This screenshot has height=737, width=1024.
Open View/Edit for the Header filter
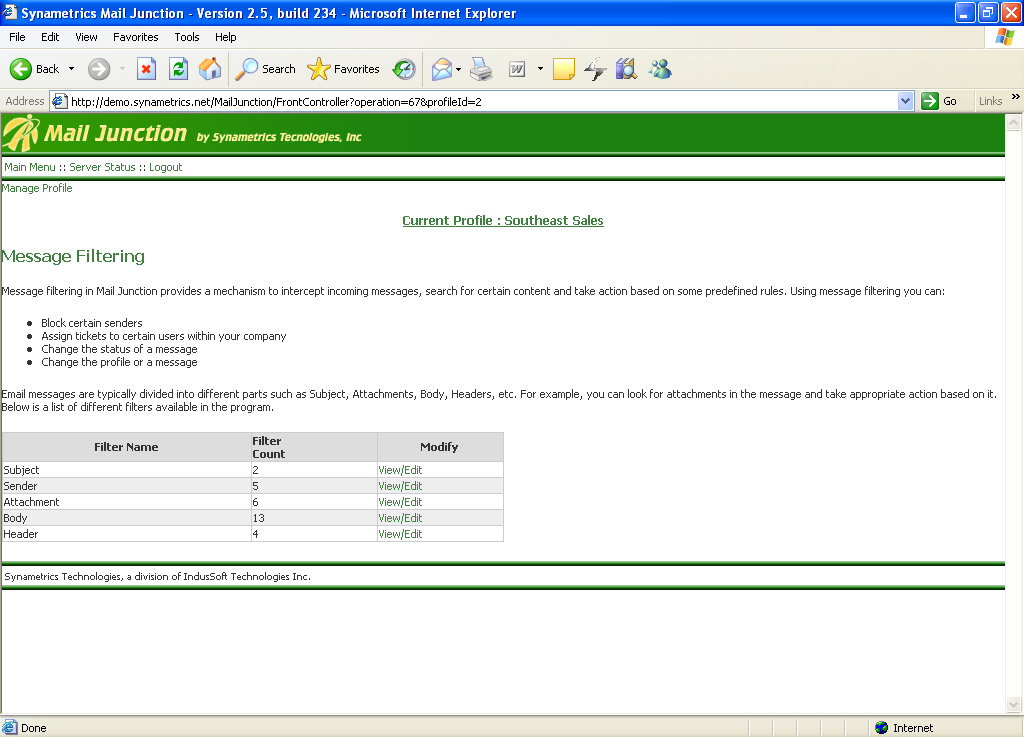pyautogui.click(x=400, y=534)
